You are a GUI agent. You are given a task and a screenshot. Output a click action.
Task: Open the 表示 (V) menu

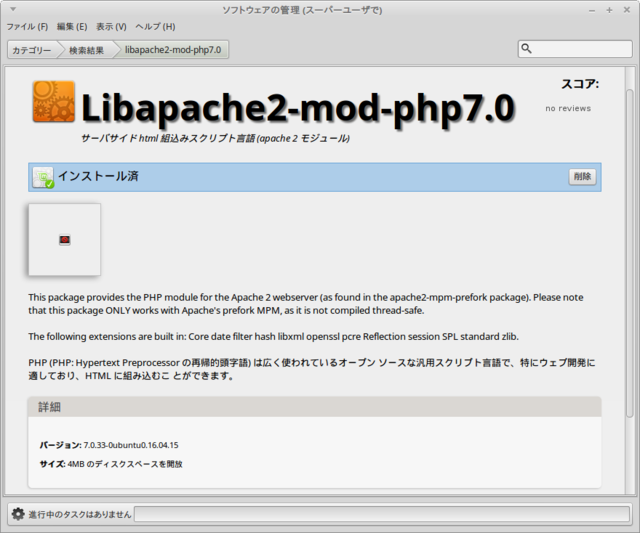(111, 27)
